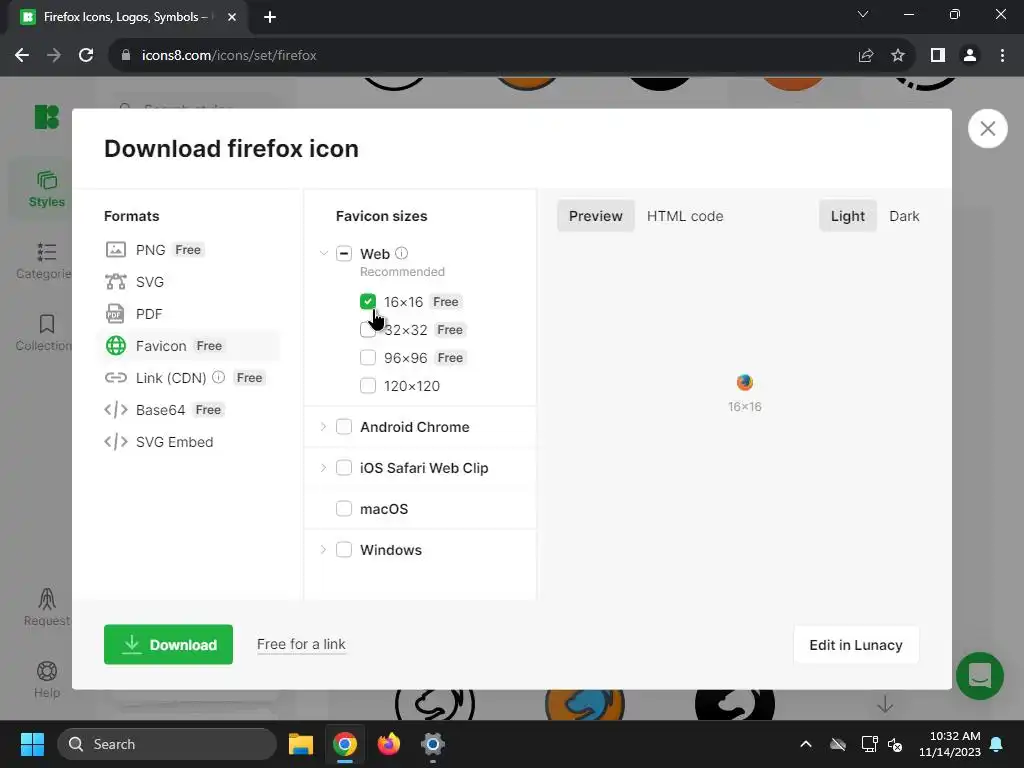This screenshot has height=768, width=1024.
Task: Click the Windows taskbar Search box
Action: click(167, 744)
